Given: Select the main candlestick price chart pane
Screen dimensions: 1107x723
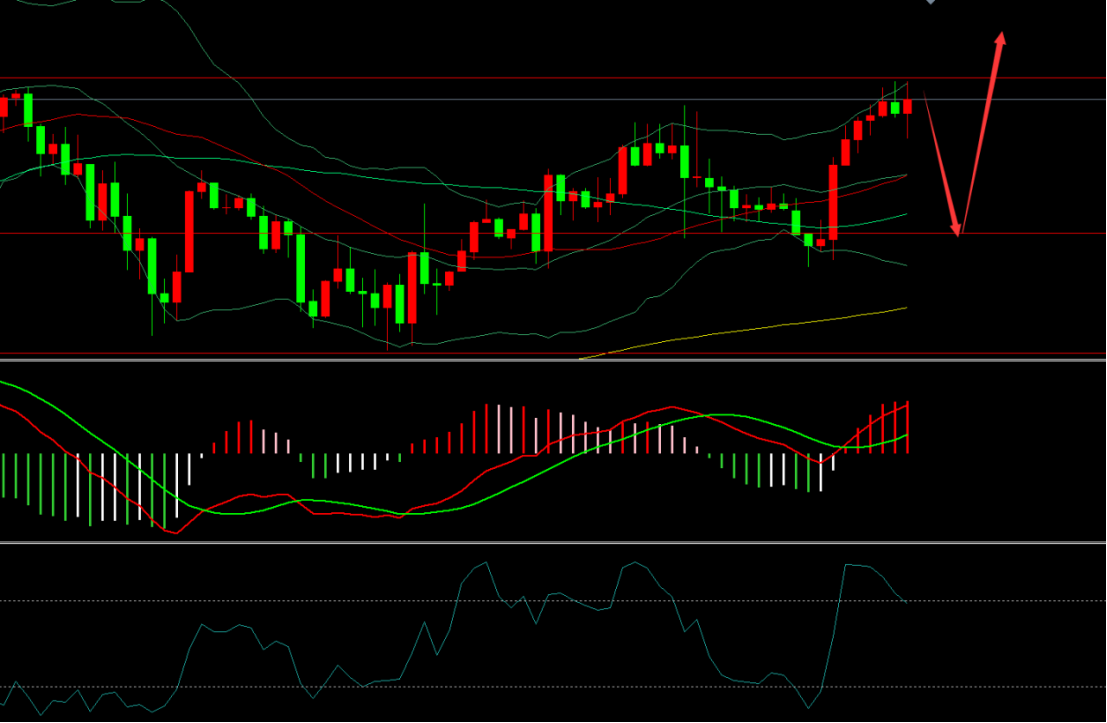Looking at the screenshot, I should coord(553,179).
